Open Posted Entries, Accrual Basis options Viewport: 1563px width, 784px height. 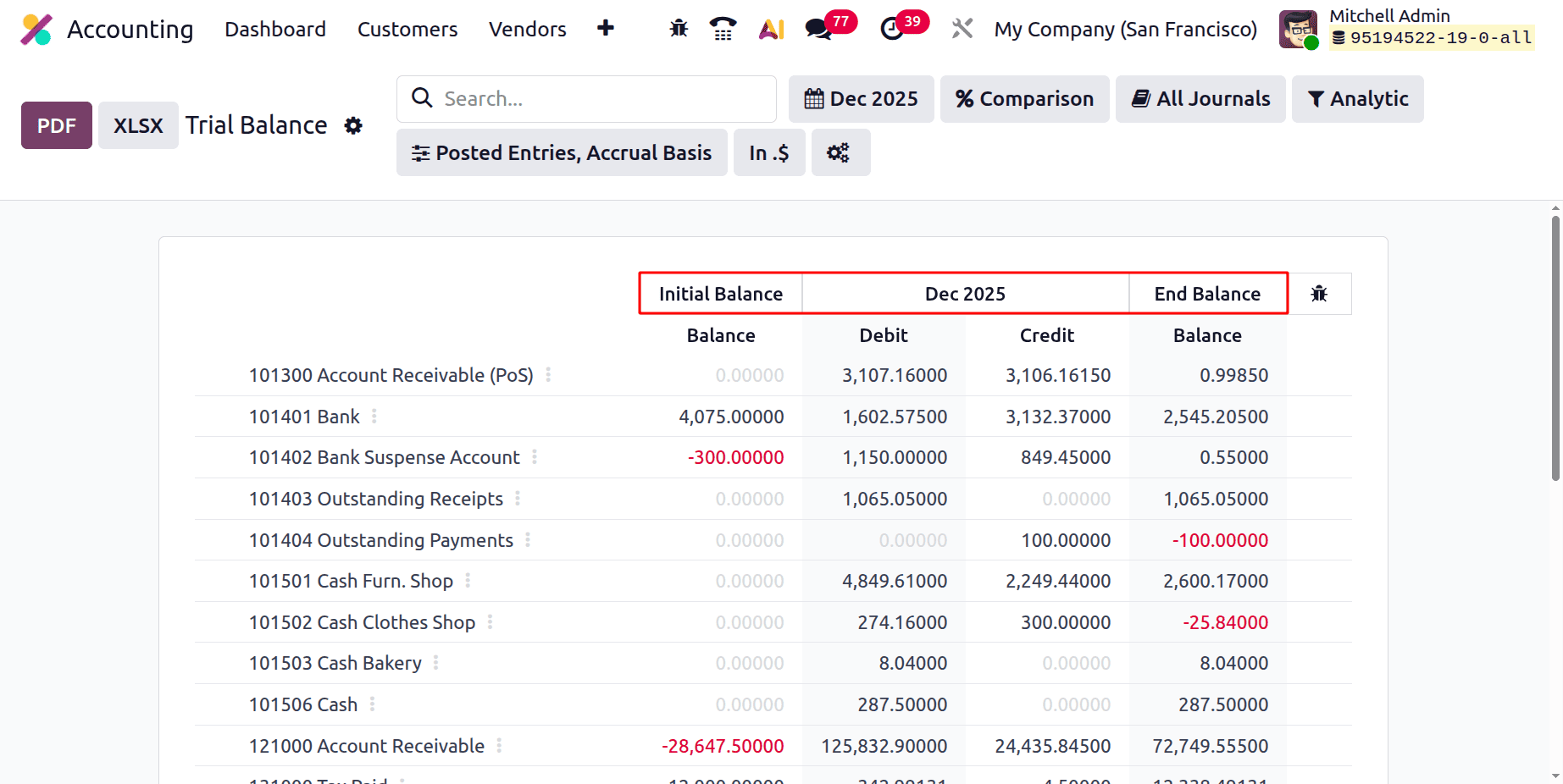pos(562,152)
